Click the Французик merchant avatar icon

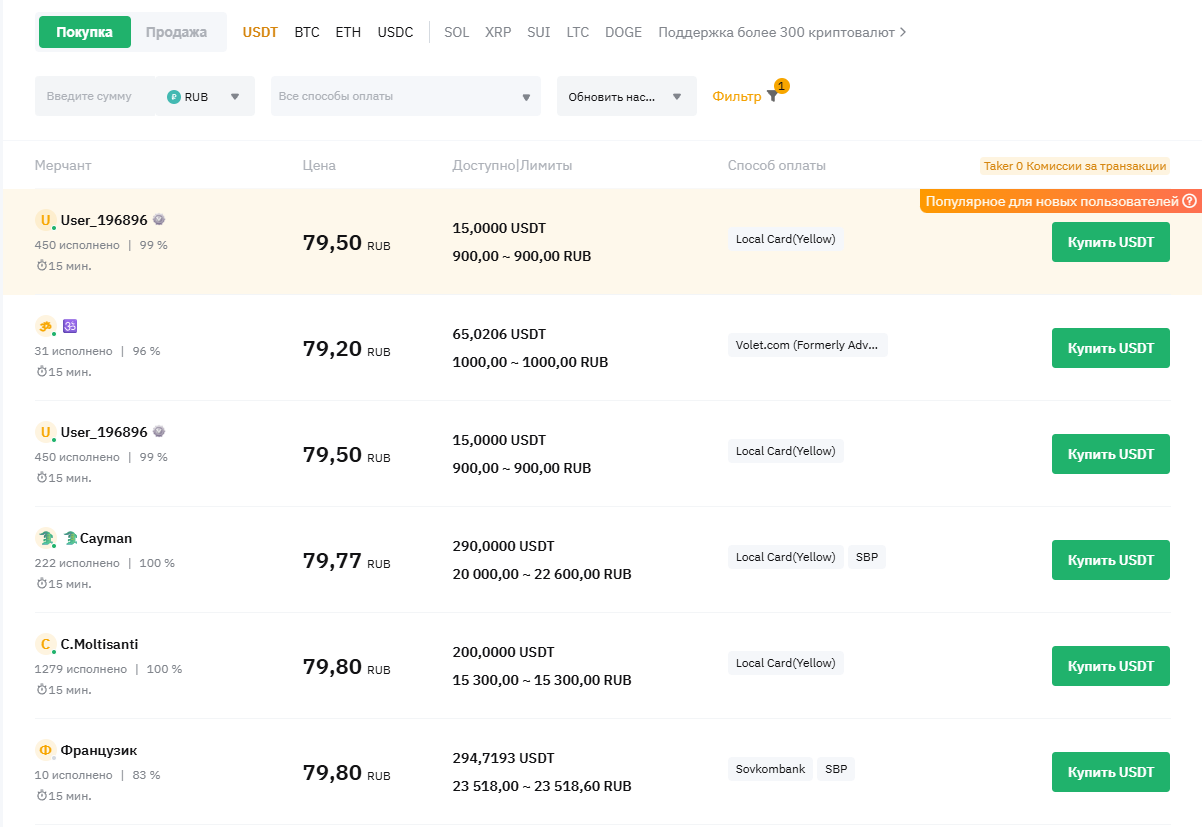(45, 750)
